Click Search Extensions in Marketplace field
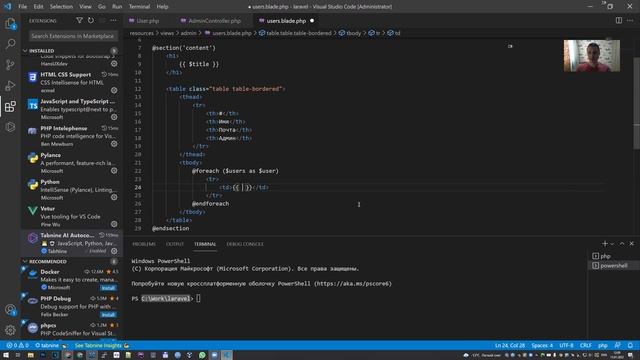This screenshot has width=640, height=360. [73, 36]
